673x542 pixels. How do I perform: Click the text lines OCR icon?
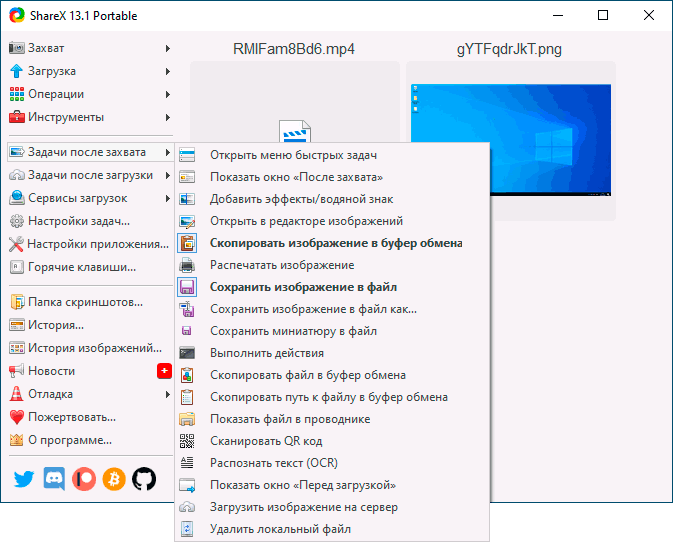coord(187,463)
